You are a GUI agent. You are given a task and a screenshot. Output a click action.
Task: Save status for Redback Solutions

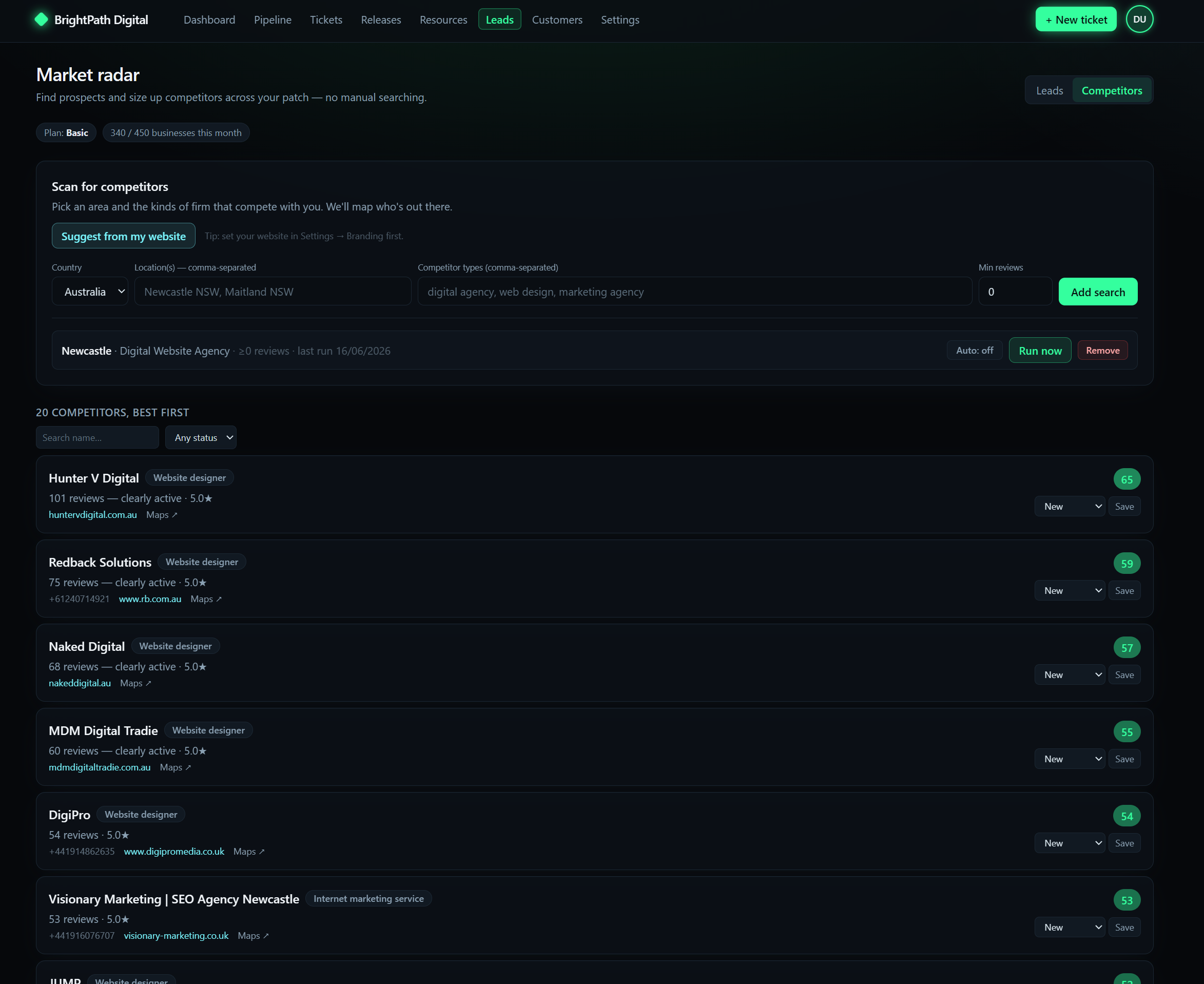click(x=1124, y=591)
